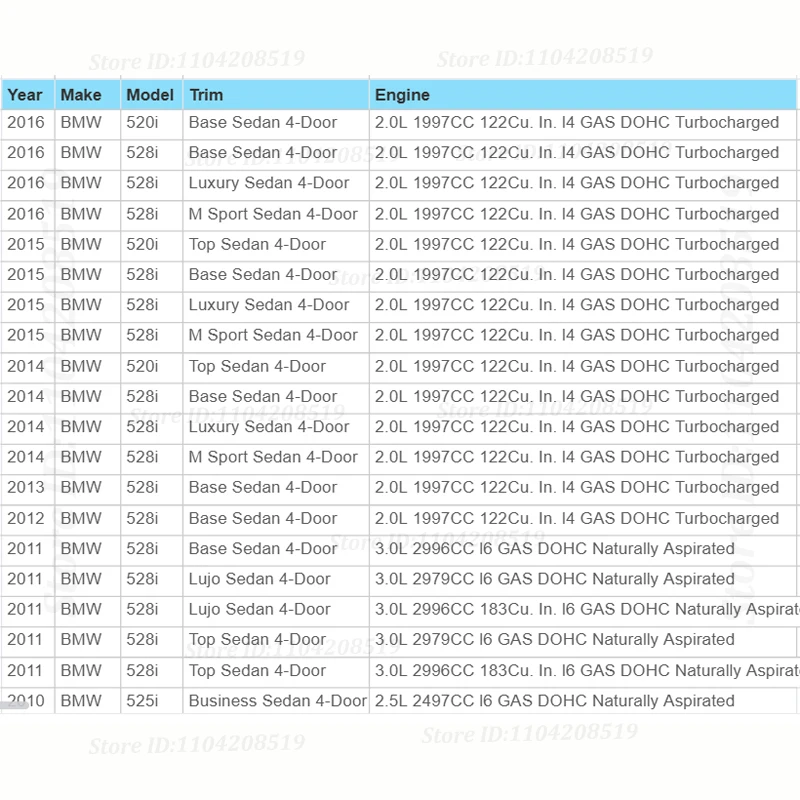Click the "Business Sedan 4-Door" trim cell
This screenshot has width=800, height=800.
click(x=278, y=701)
